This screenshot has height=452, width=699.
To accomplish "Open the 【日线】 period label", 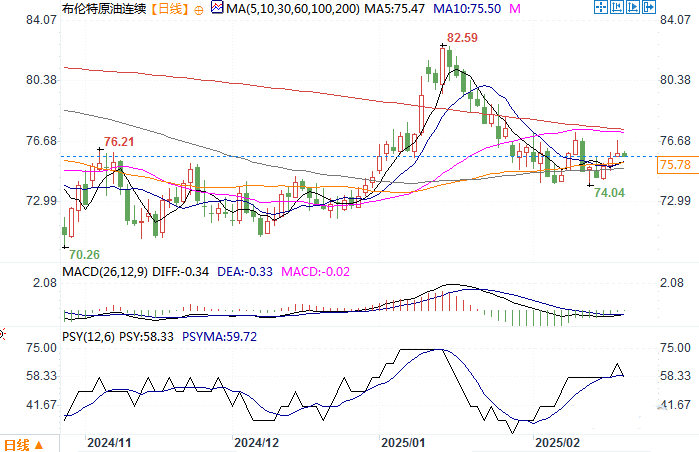I will point(169,8).
